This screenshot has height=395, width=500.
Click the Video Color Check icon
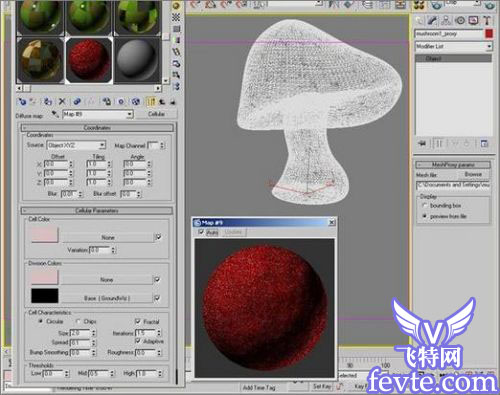point(176,40)
